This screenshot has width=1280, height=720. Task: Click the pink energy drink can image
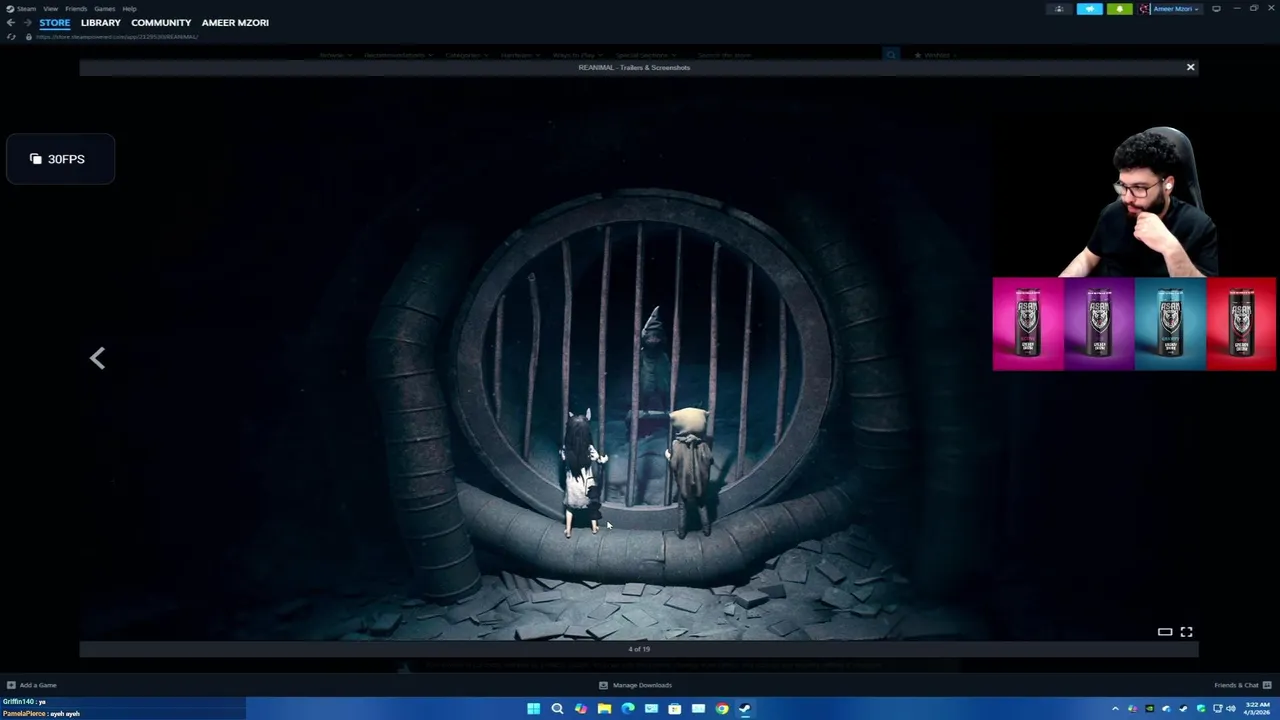point(1028,324)
